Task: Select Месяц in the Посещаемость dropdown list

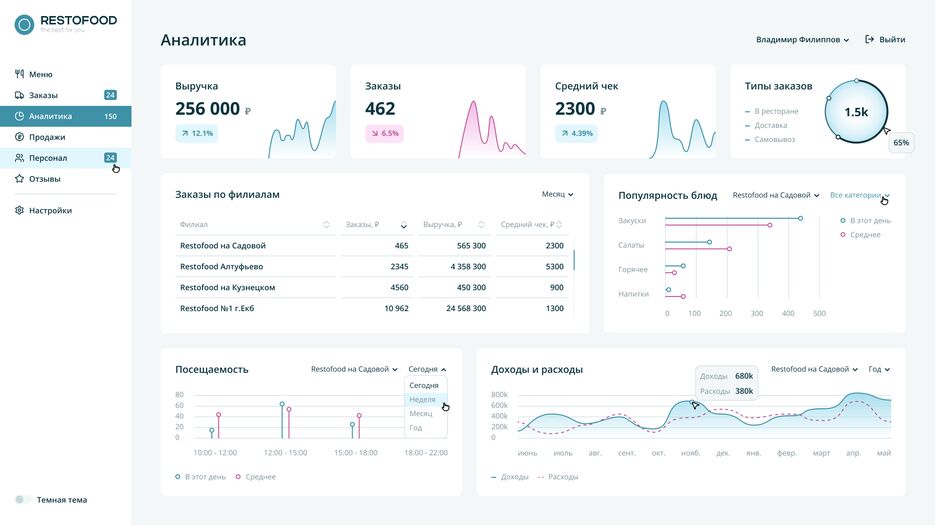Action: click(x=426, y=413)
